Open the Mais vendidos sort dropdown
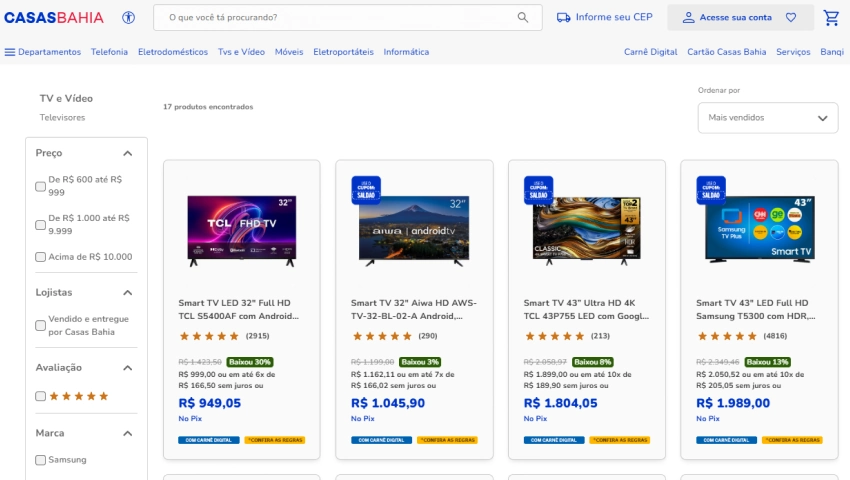The height and width of the screenshot is (480, 850). tap(768, 118)
